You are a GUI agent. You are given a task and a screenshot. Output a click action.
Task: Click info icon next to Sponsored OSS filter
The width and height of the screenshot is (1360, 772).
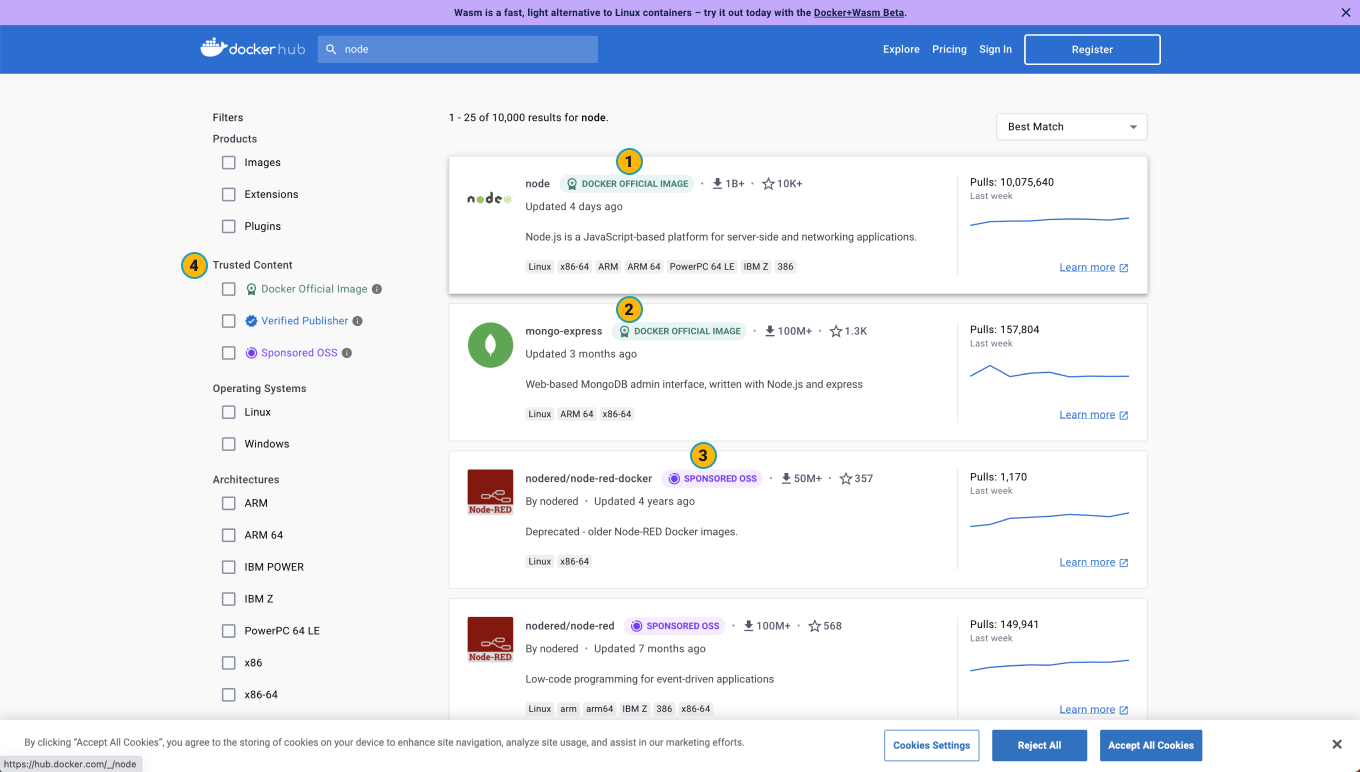coord(347,353)
